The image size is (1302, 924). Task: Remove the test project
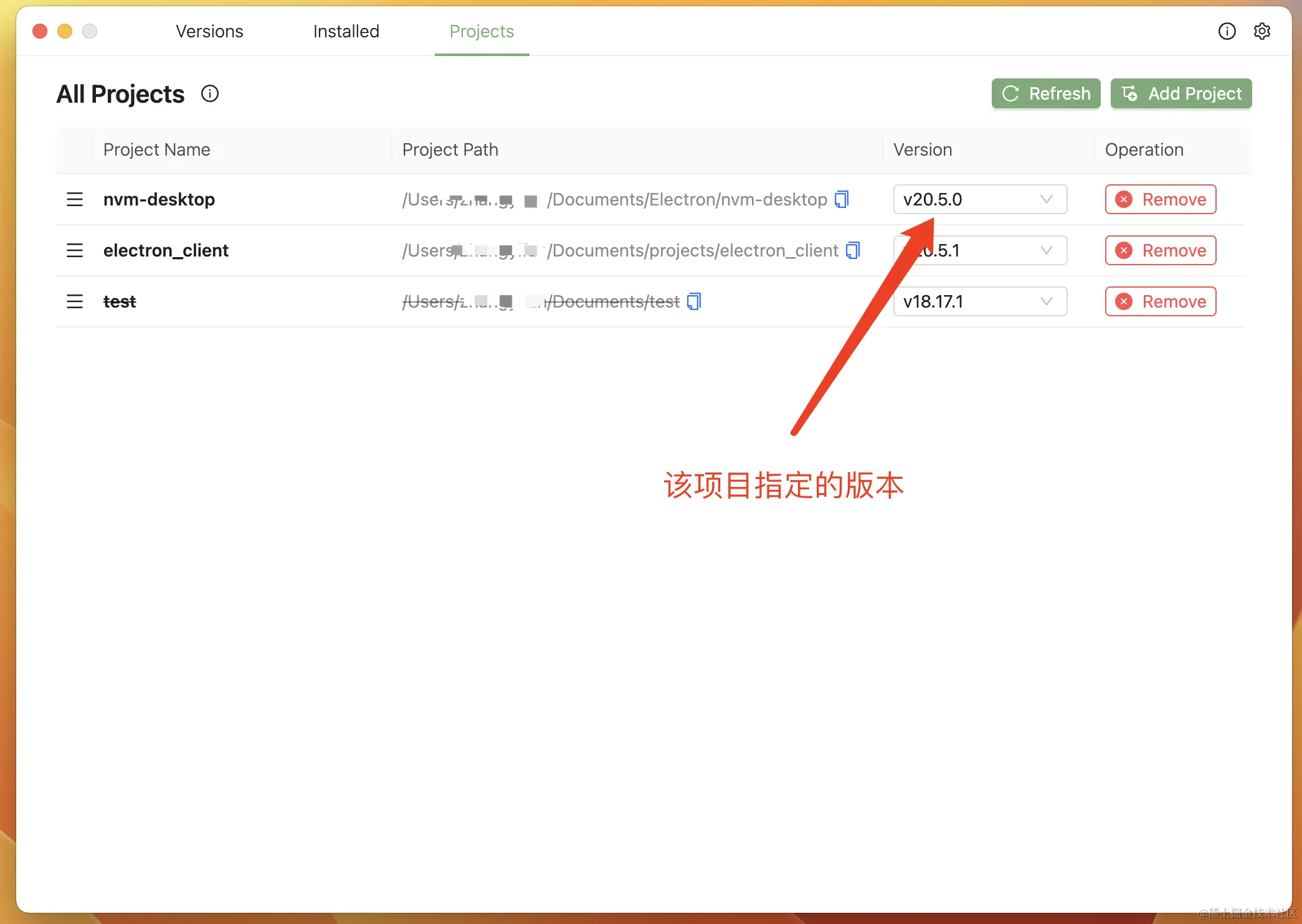(x=1160, y=301)
